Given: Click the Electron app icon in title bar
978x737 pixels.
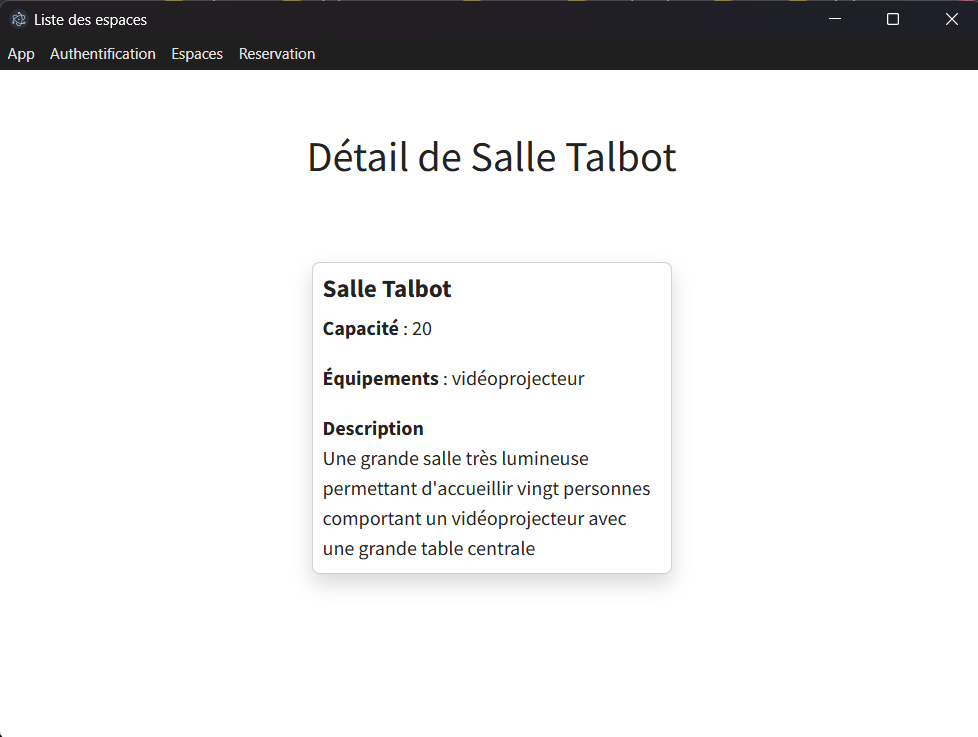Looking at the screenshot, I should [18, 19].
